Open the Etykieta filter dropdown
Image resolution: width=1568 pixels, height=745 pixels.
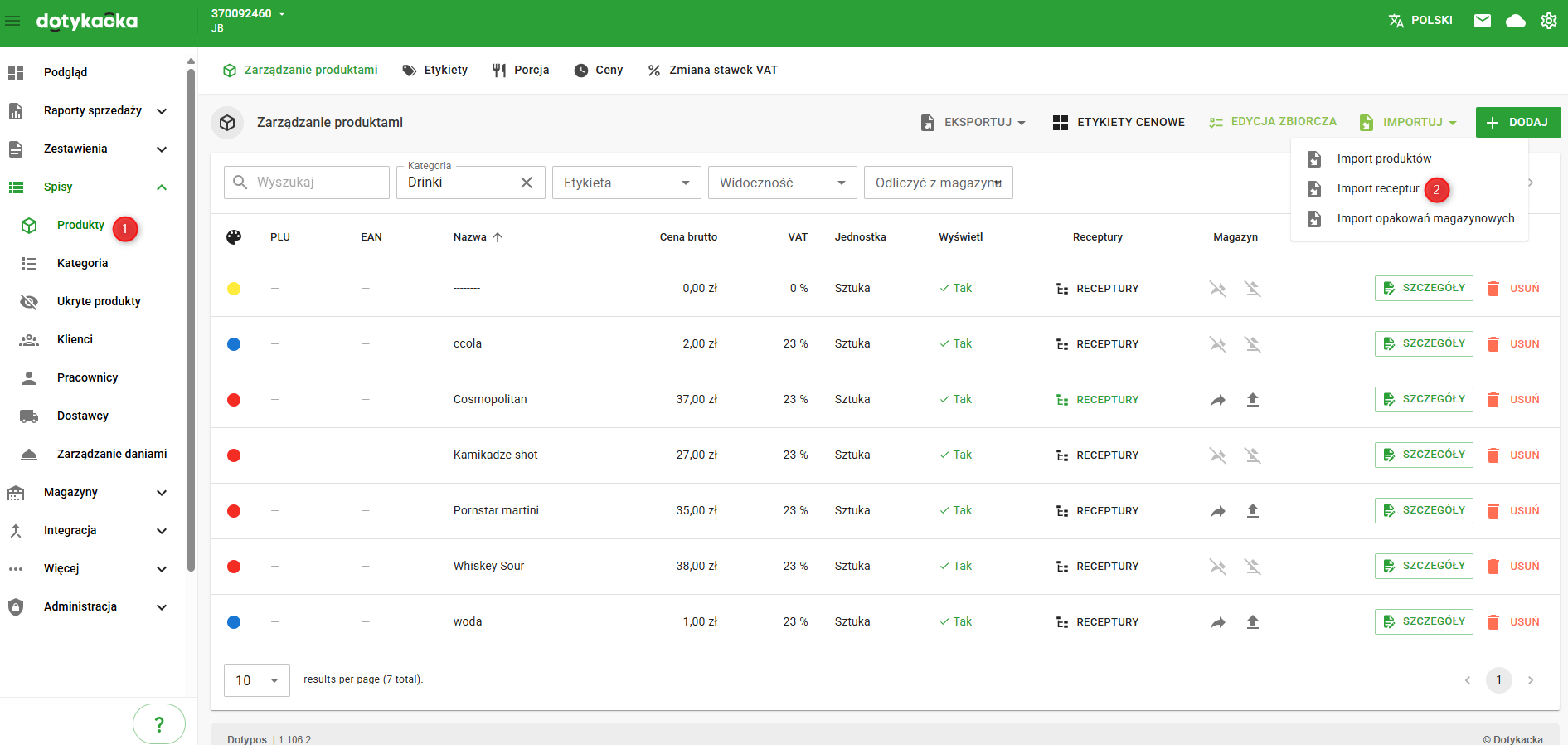point(626,183)
